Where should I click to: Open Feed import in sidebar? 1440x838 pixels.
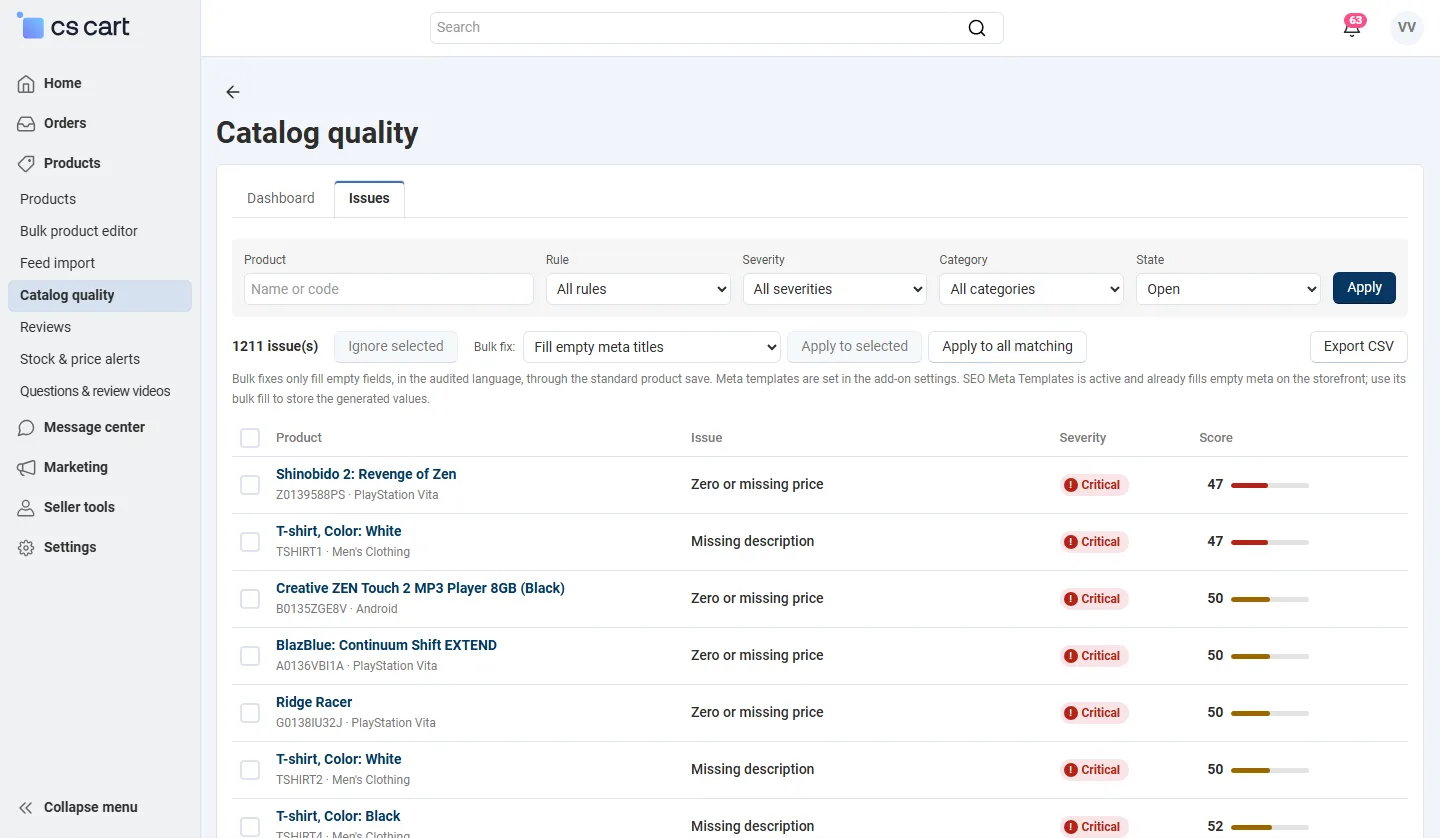58,263
